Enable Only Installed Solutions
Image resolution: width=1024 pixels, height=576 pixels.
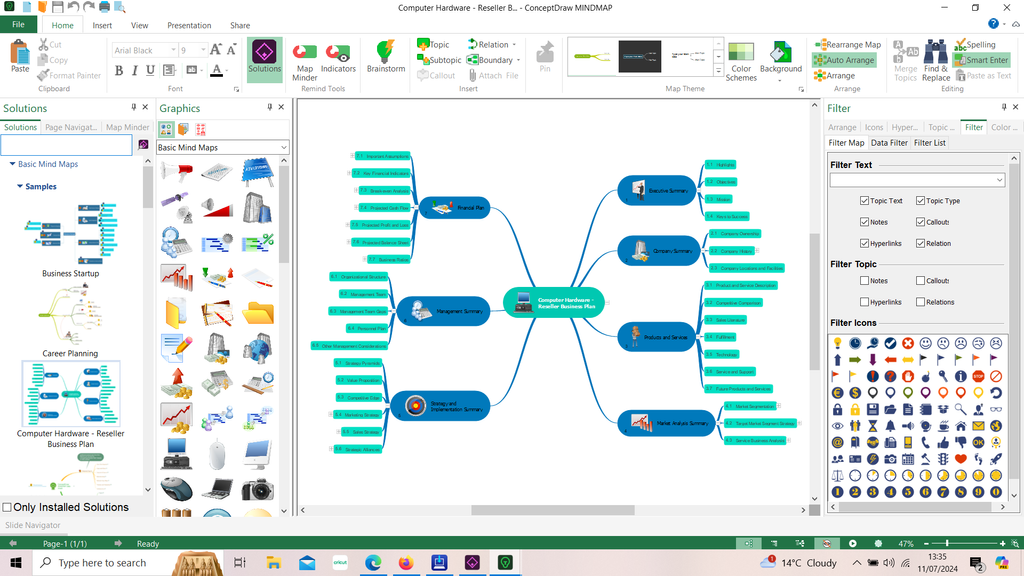[x=6, y=507]
